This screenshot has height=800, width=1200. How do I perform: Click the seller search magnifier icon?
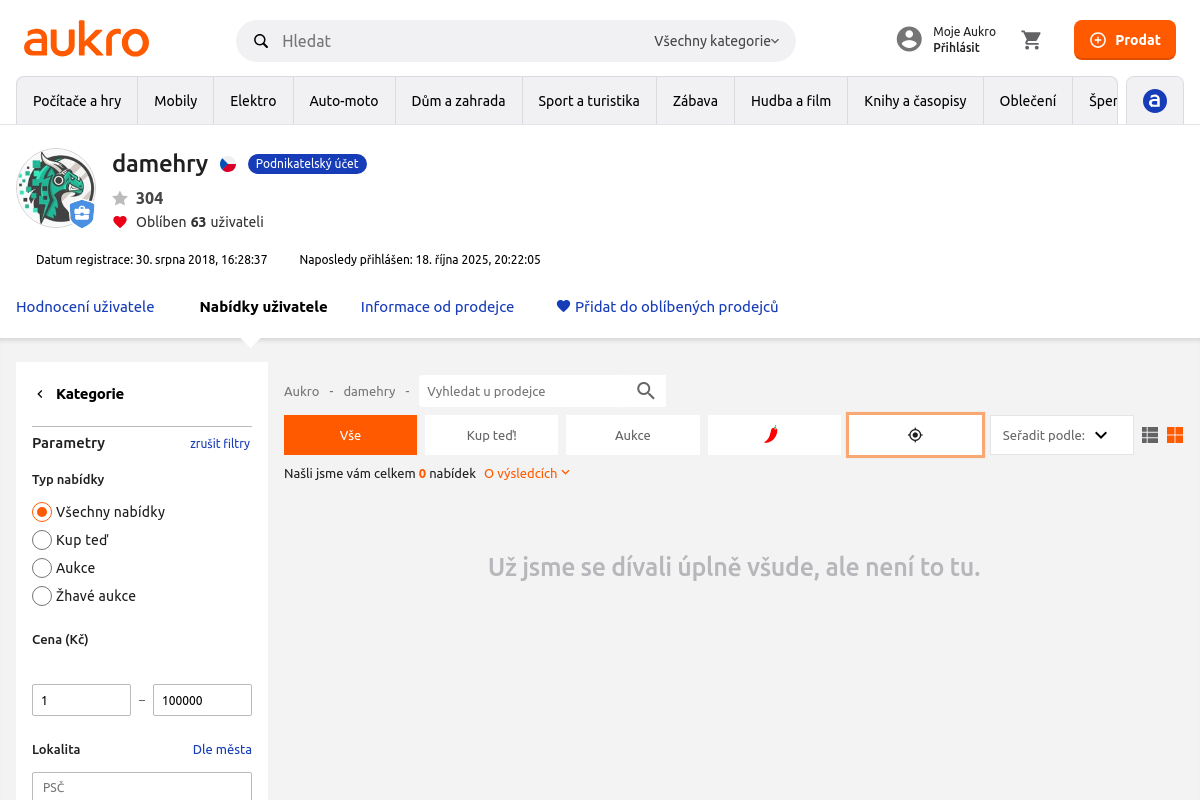pos(646,391)
